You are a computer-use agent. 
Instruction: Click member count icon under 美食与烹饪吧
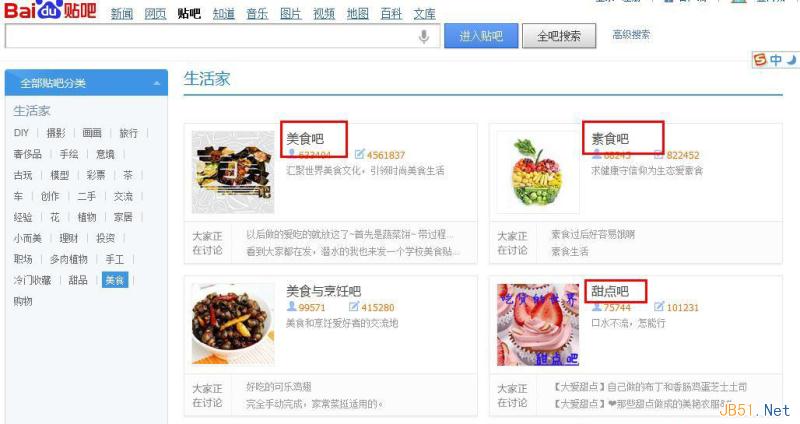pyautogui.click(x=291, y=306)
